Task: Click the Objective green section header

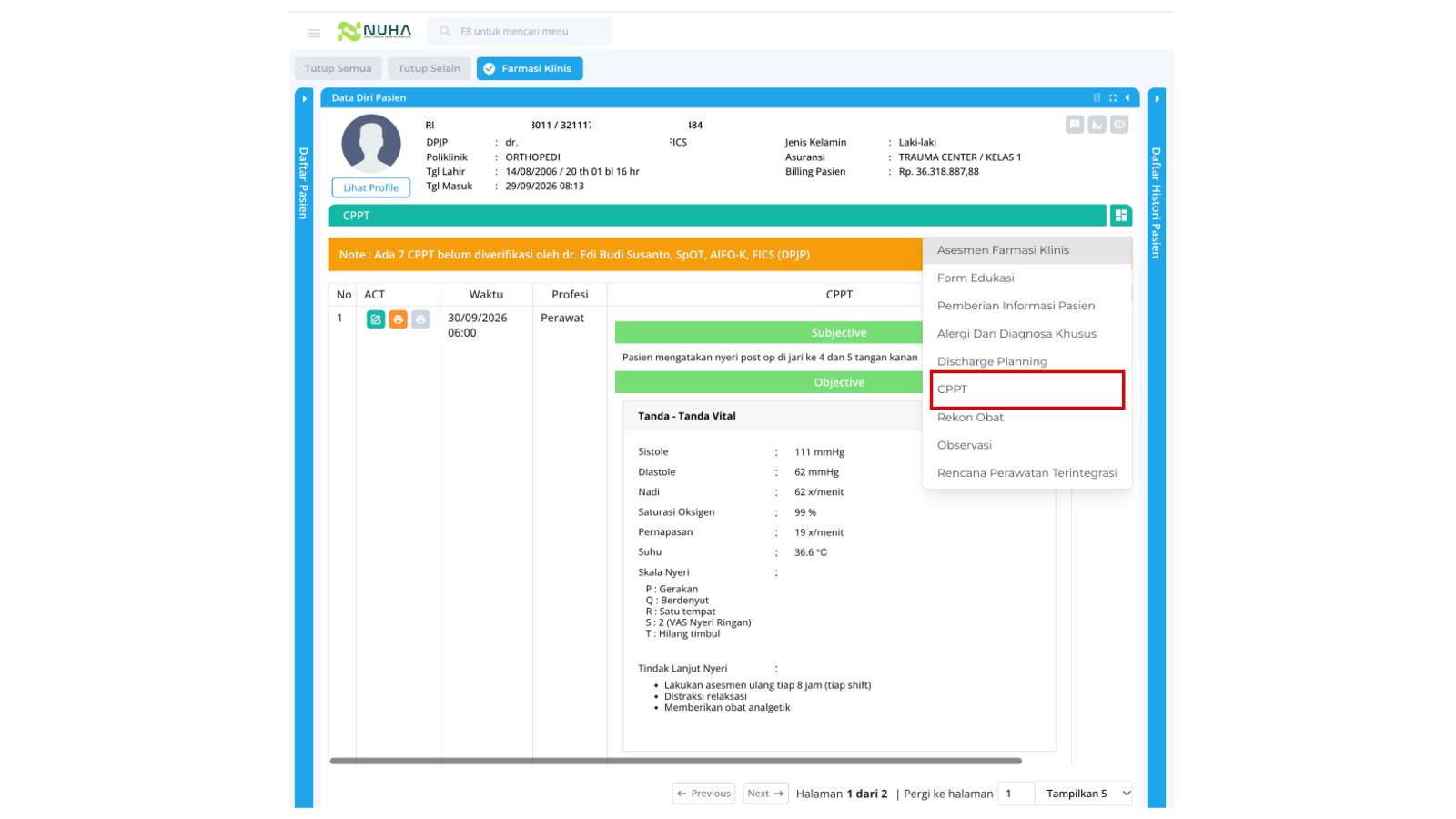Action: (769, 382)
